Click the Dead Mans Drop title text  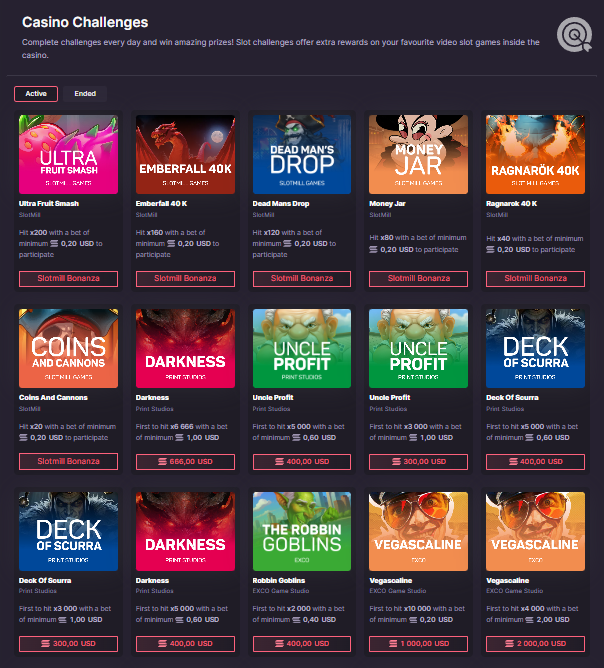coord(281,204)
